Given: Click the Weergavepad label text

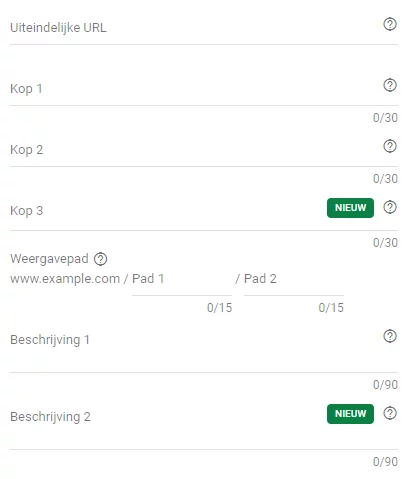Looking at the screenshot, I should pos(49,259).
